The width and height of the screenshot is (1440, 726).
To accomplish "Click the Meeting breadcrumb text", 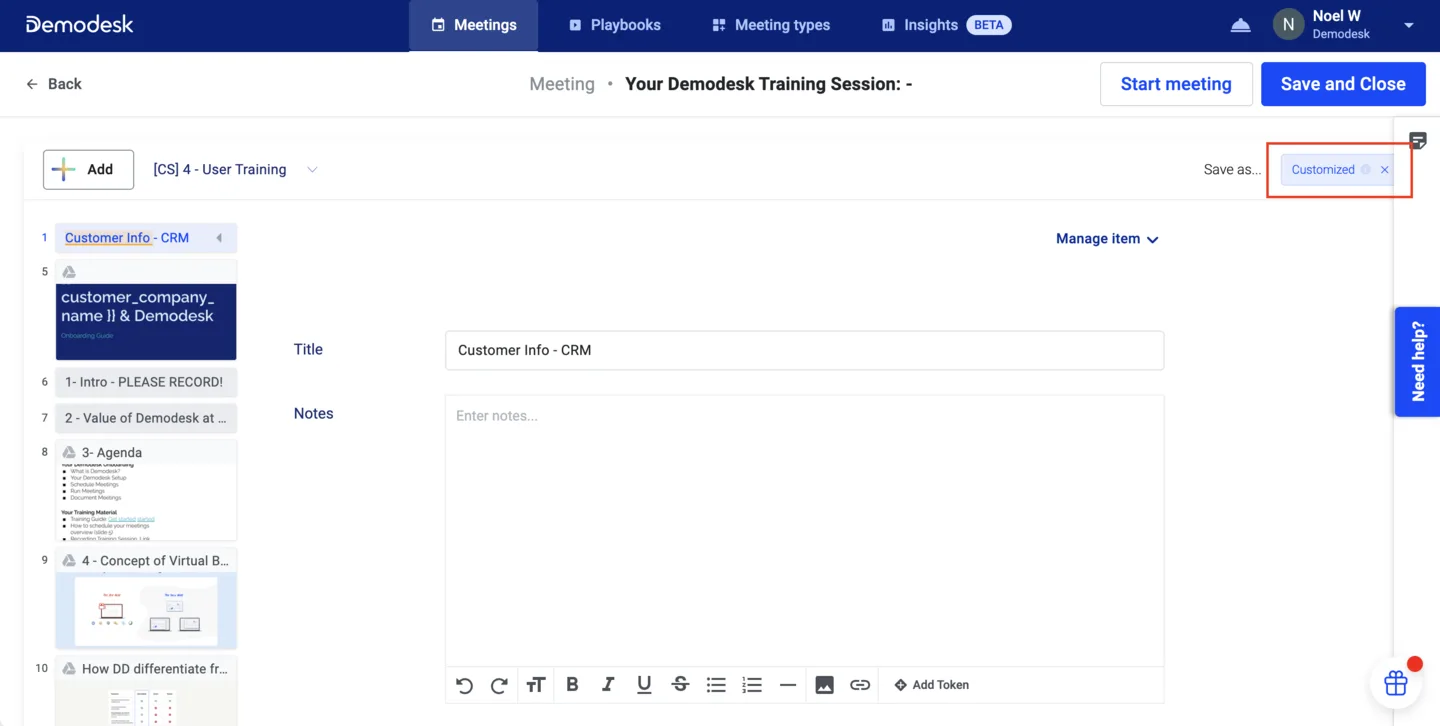I will 562,84.
